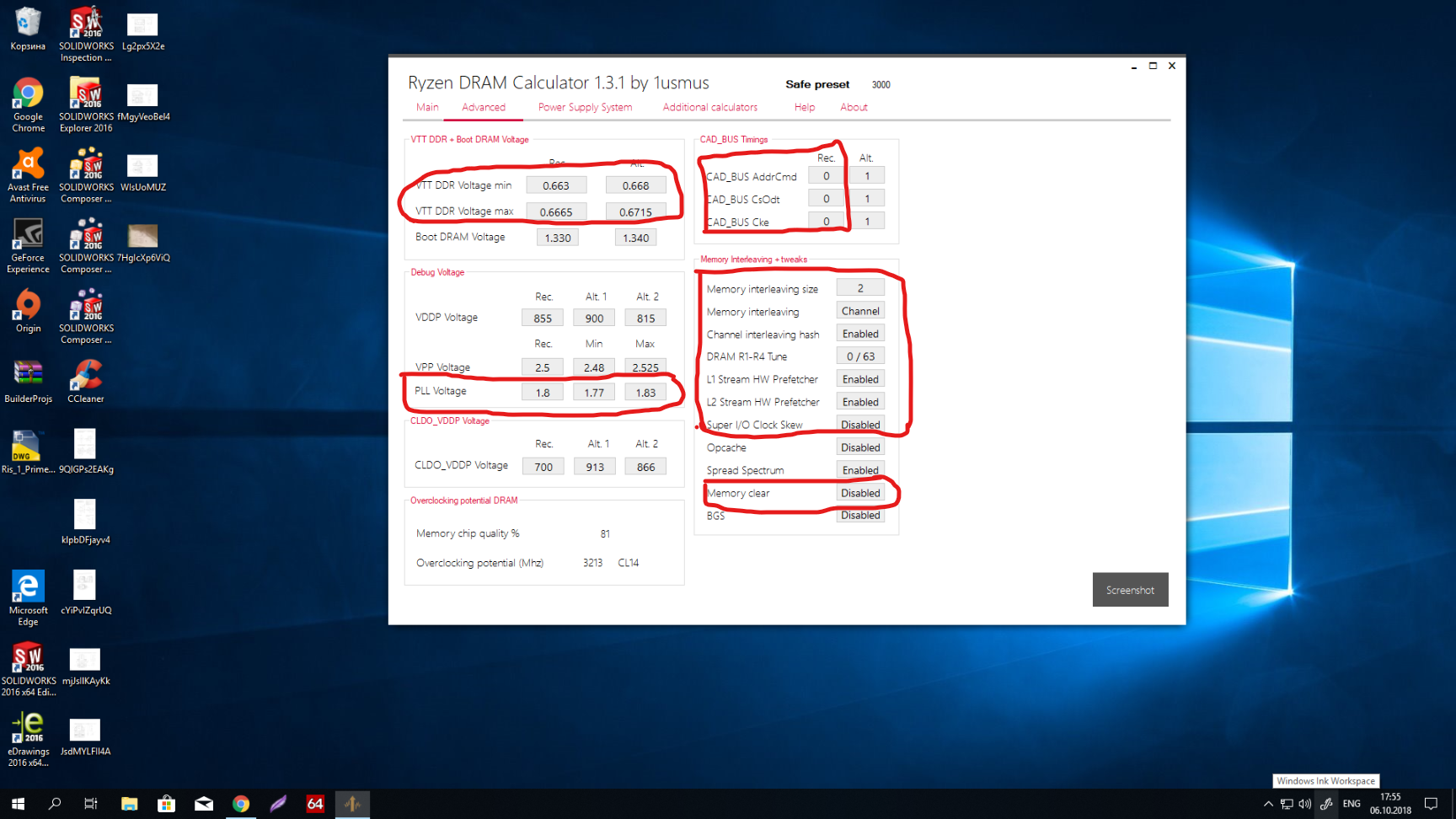Click the Channel interleaving hash Enabled value
1456x819 pixels.
860,334
